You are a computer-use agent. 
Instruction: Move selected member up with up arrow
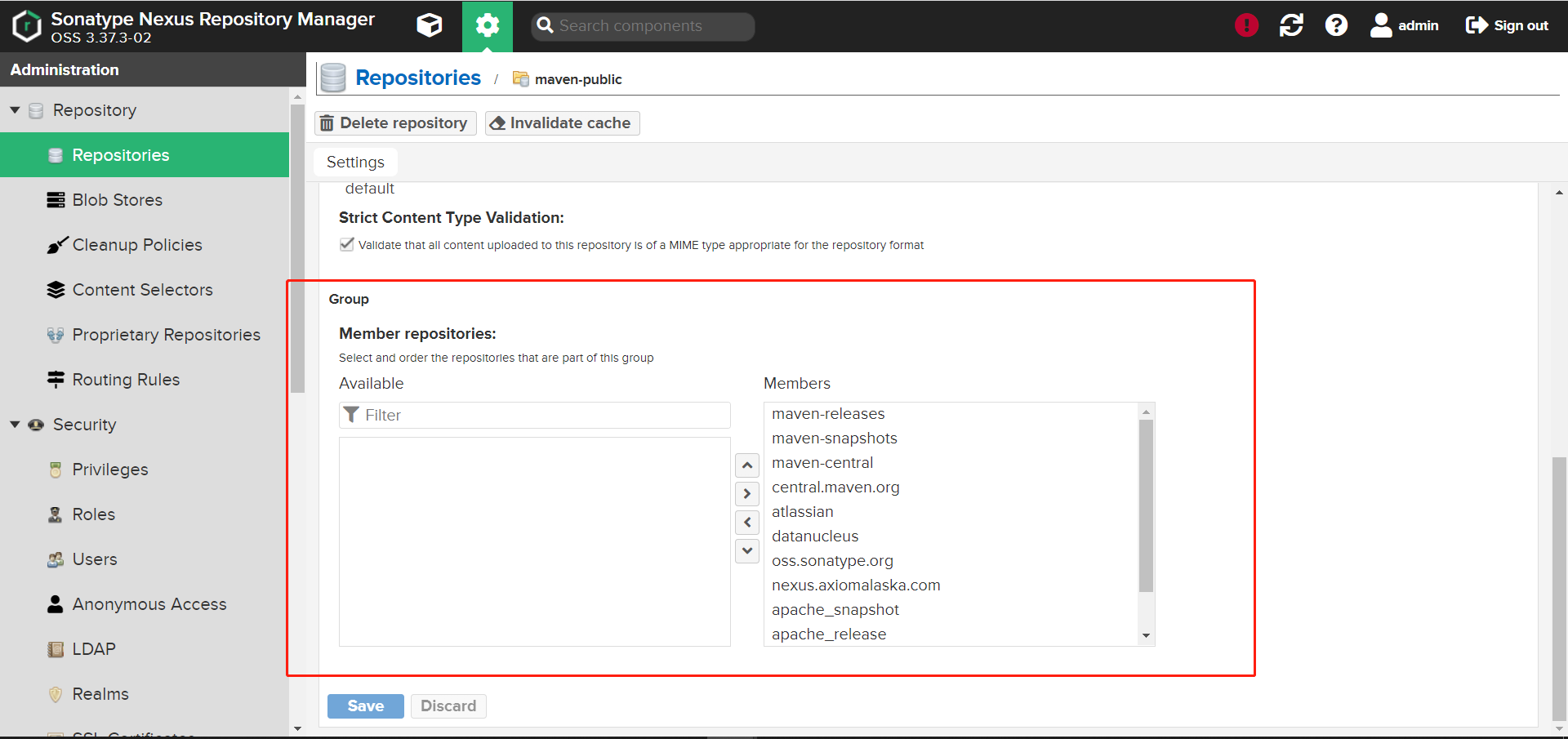[747, 465]
